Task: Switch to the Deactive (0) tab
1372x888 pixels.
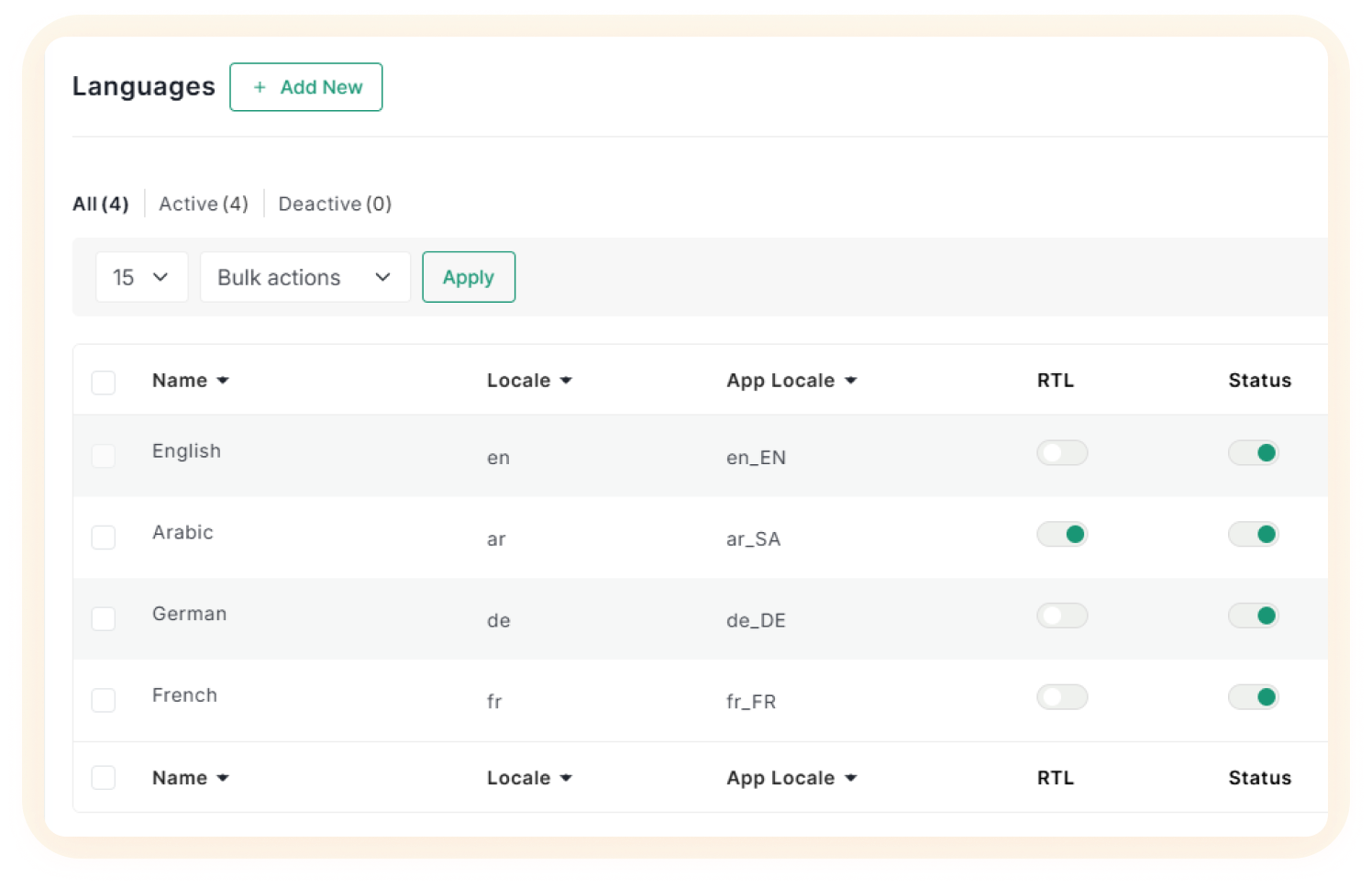Action: [335, 204]
